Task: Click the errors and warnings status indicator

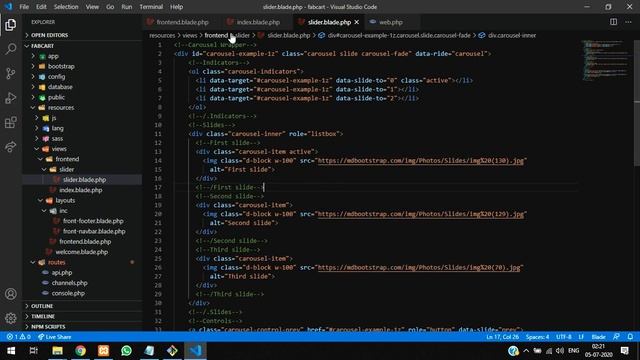Action: click(18, 337)
